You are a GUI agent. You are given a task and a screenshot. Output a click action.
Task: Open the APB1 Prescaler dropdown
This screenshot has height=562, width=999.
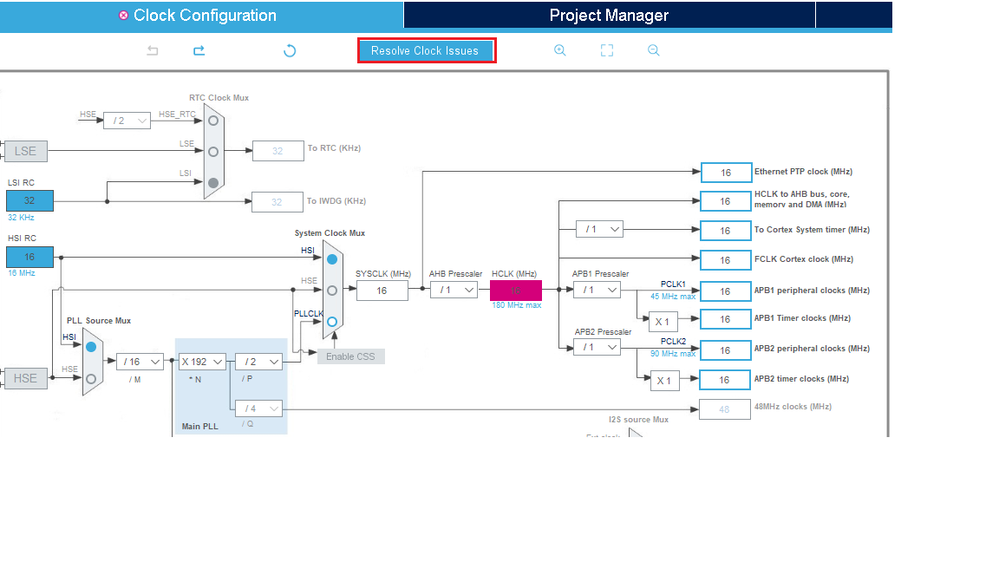(597, 290)
